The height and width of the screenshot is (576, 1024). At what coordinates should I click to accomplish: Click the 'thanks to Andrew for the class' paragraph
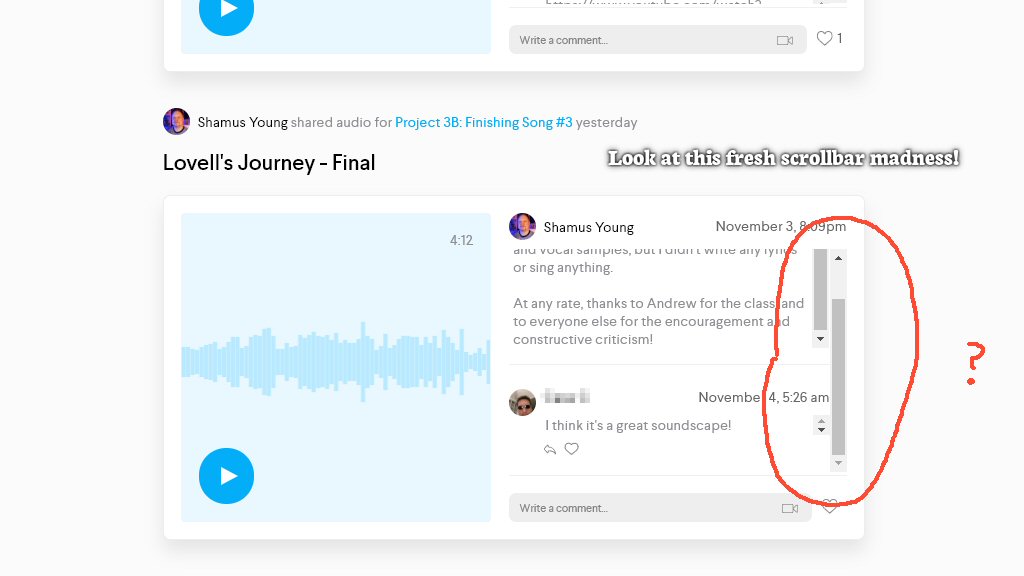tap(658, 321)
